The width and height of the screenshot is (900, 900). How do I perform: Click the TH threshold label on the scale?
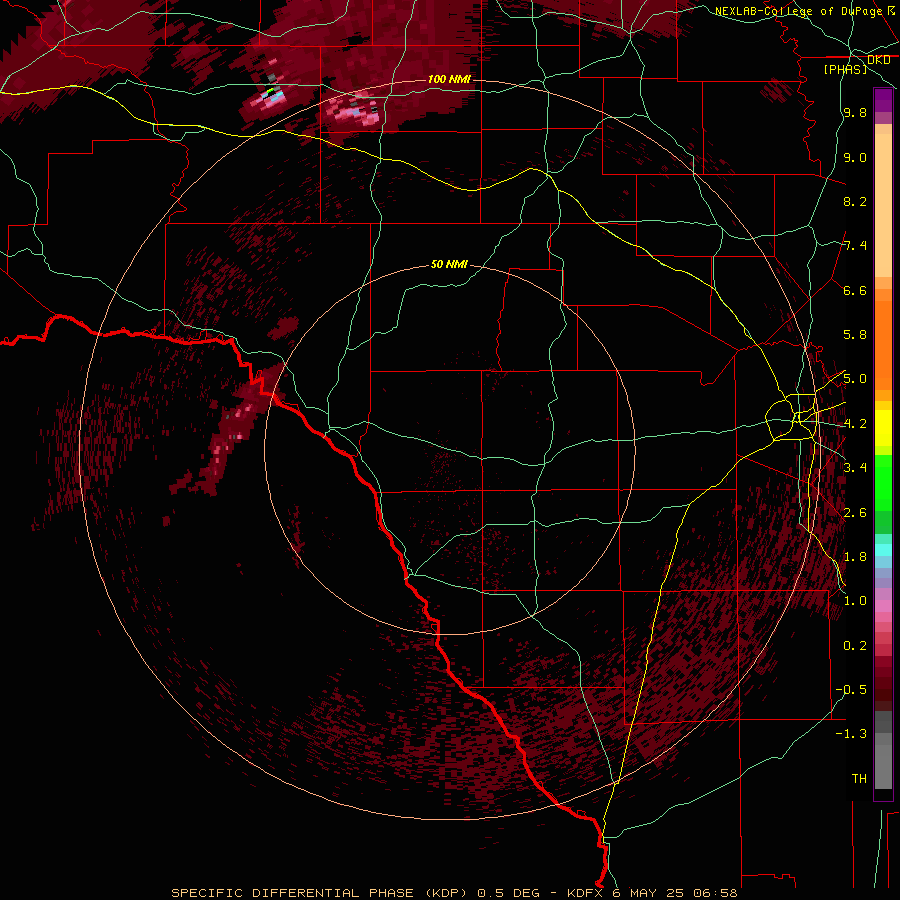tap(859, 779)
